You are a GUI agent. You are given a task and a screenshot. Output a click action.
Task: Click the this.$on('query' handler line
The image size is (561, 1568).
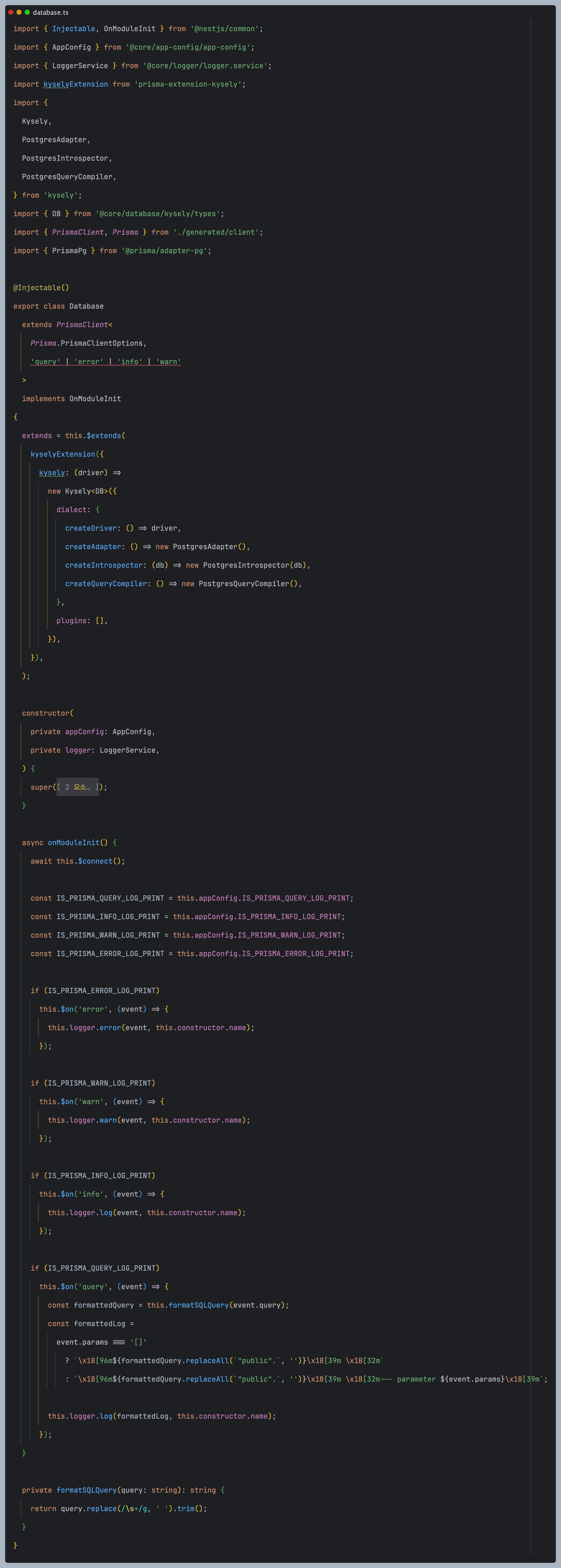(104, 1287)
